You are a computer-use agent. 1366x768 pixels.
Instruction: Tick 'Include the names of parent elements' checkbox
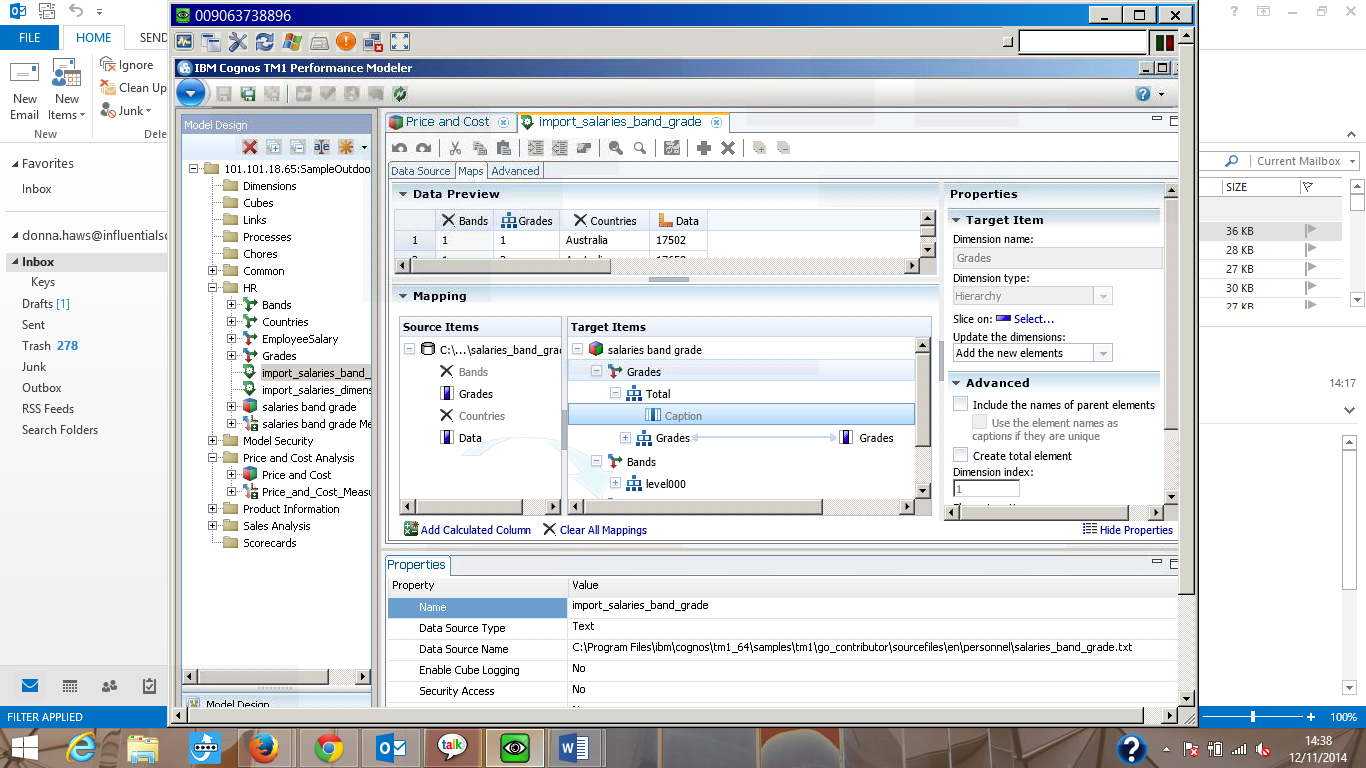pyautogui.click(x=961, y=405)
